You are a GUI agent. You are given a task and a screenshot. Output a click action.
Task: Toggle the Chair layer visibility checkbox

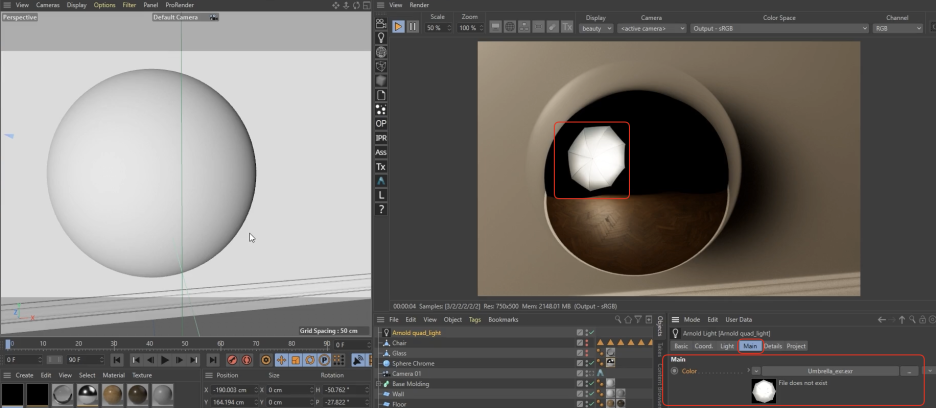coord(579,342)
